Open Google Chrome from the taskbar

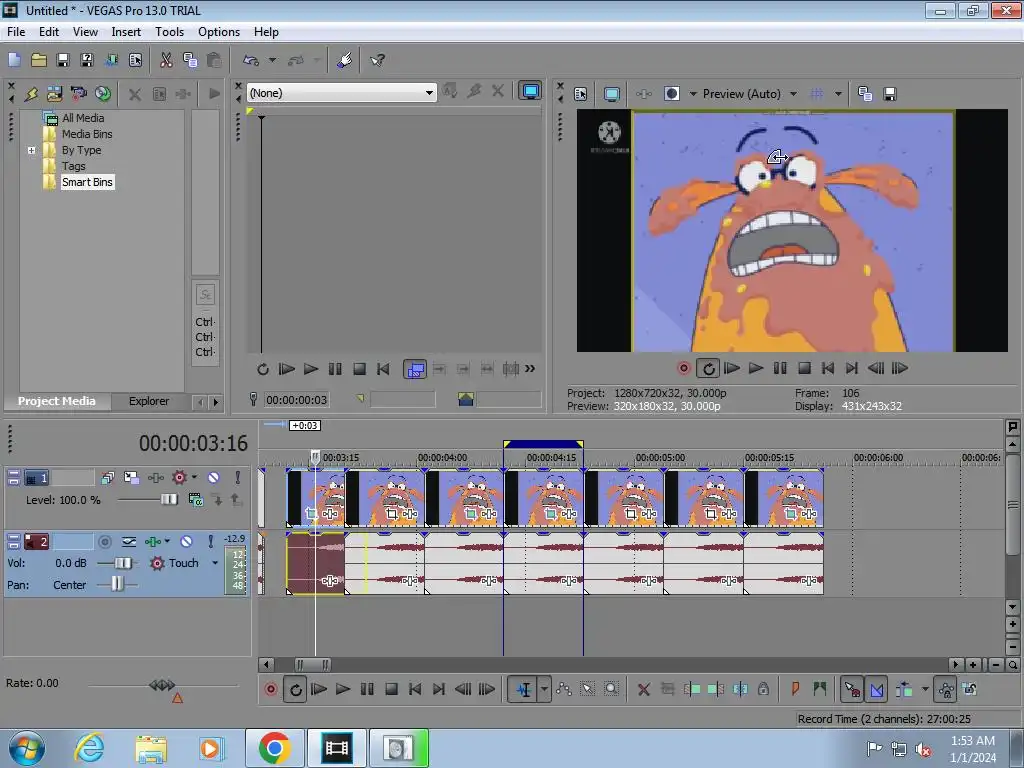274,748
